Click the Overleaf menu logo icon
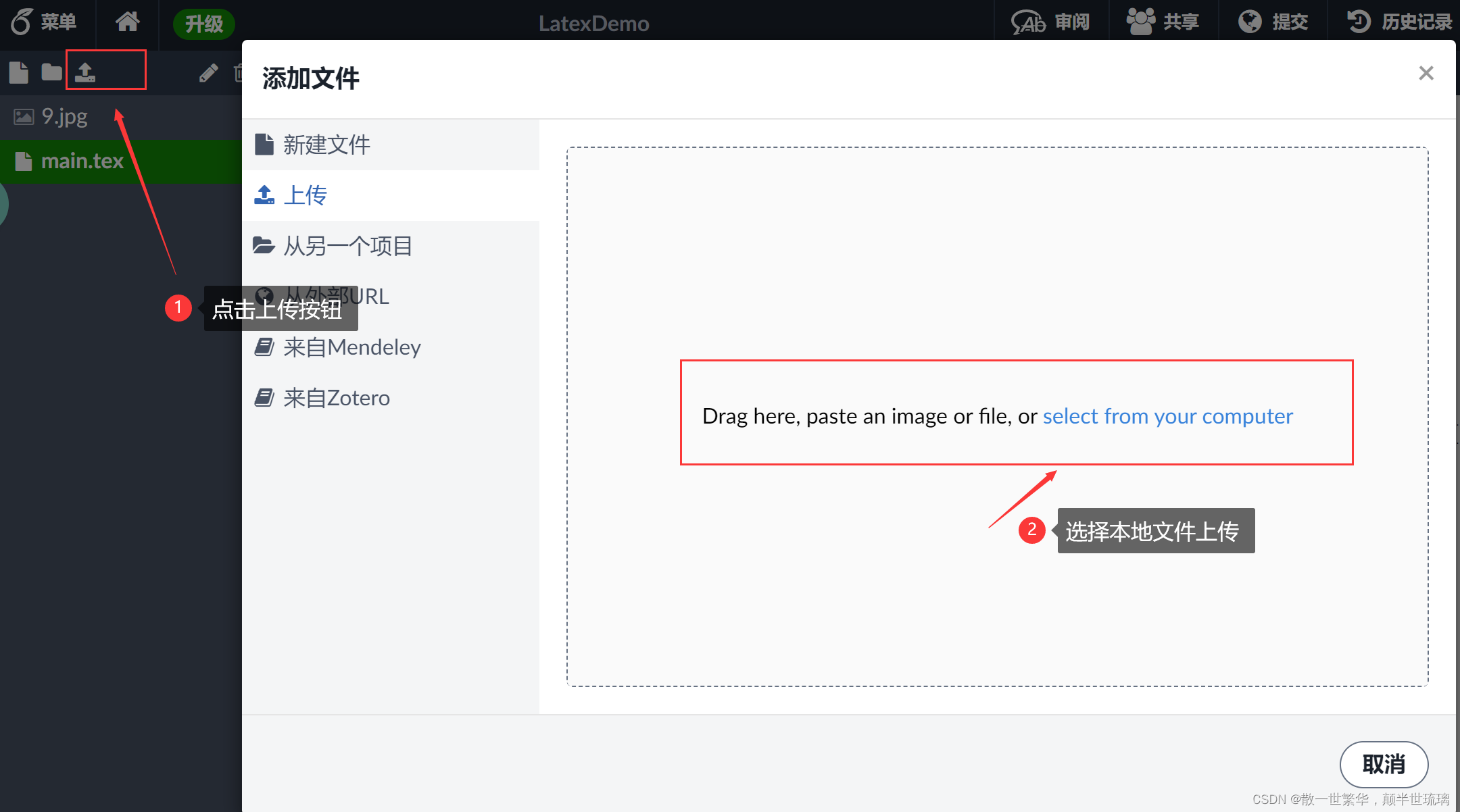This screenshot has height=812, width=1460. [22, 22]
